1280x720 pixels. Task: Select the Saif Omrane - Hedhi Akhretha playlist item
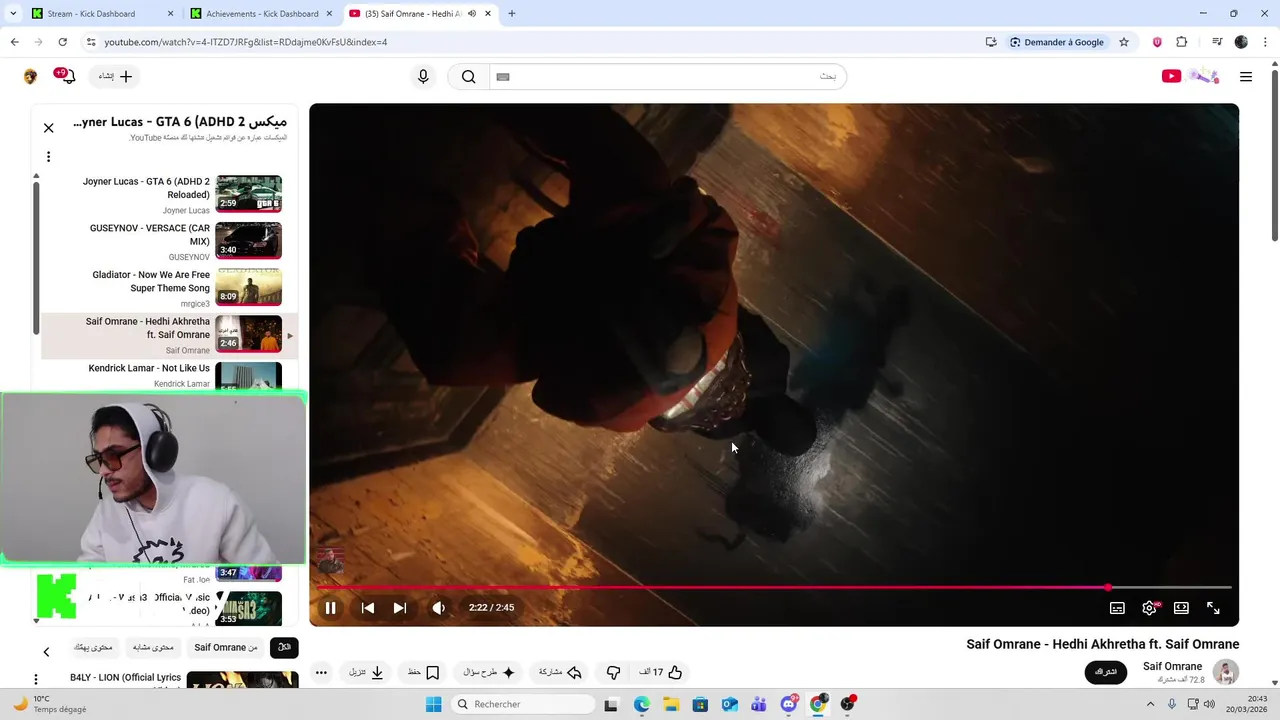click(170, 335)
